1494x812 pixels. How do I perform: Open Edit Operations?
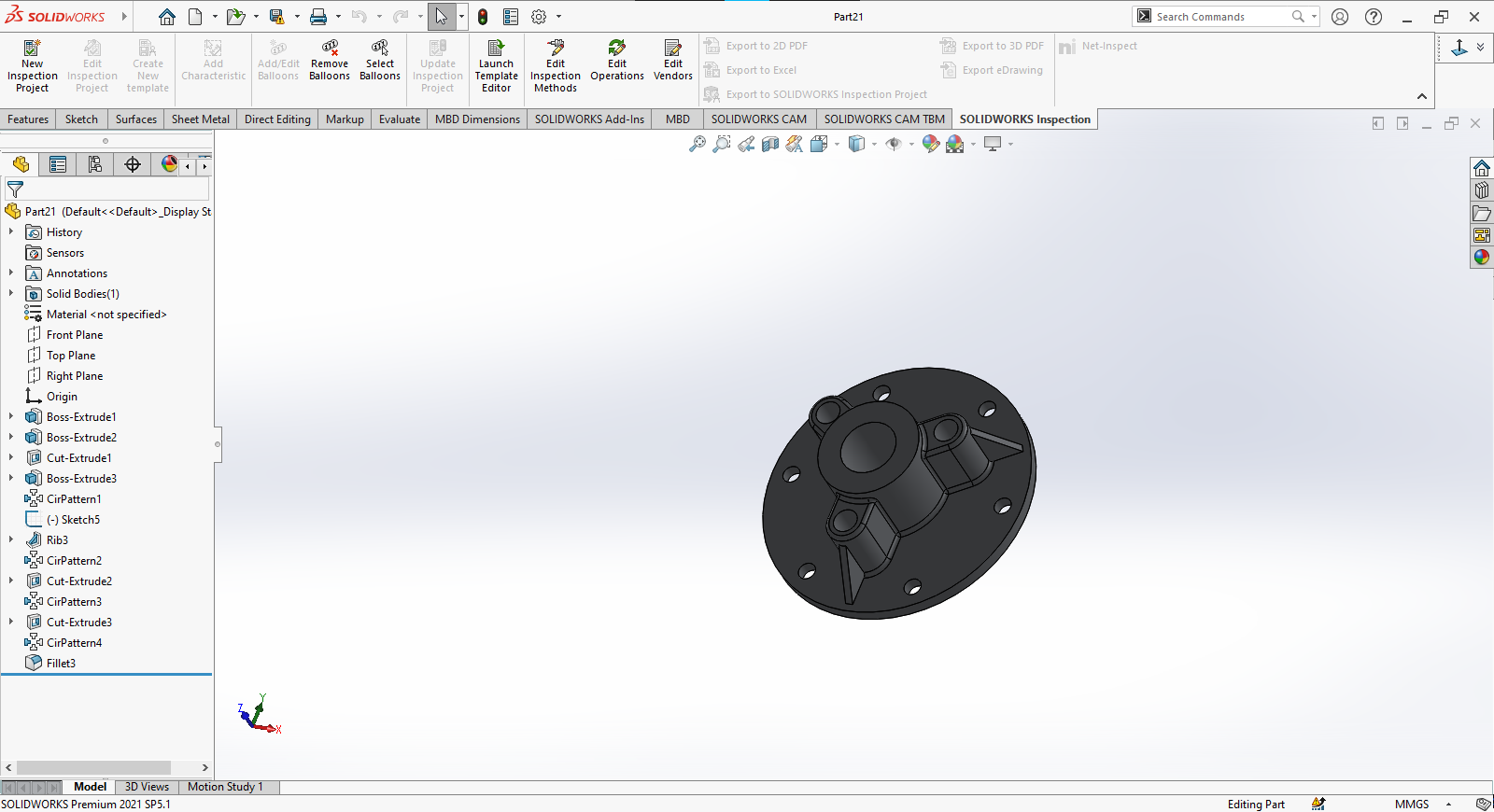(x=617, y=60)
